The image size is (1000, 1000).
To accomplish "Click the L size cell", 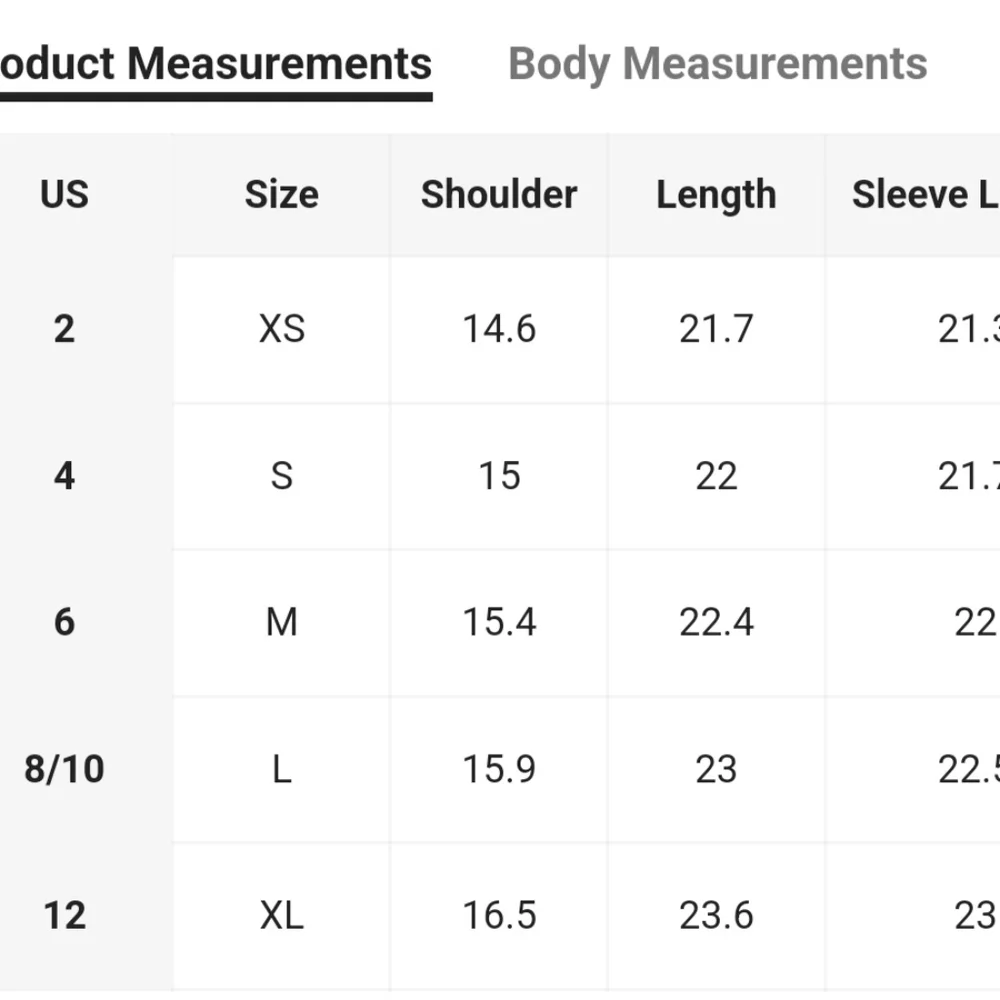I will [281, 769].
